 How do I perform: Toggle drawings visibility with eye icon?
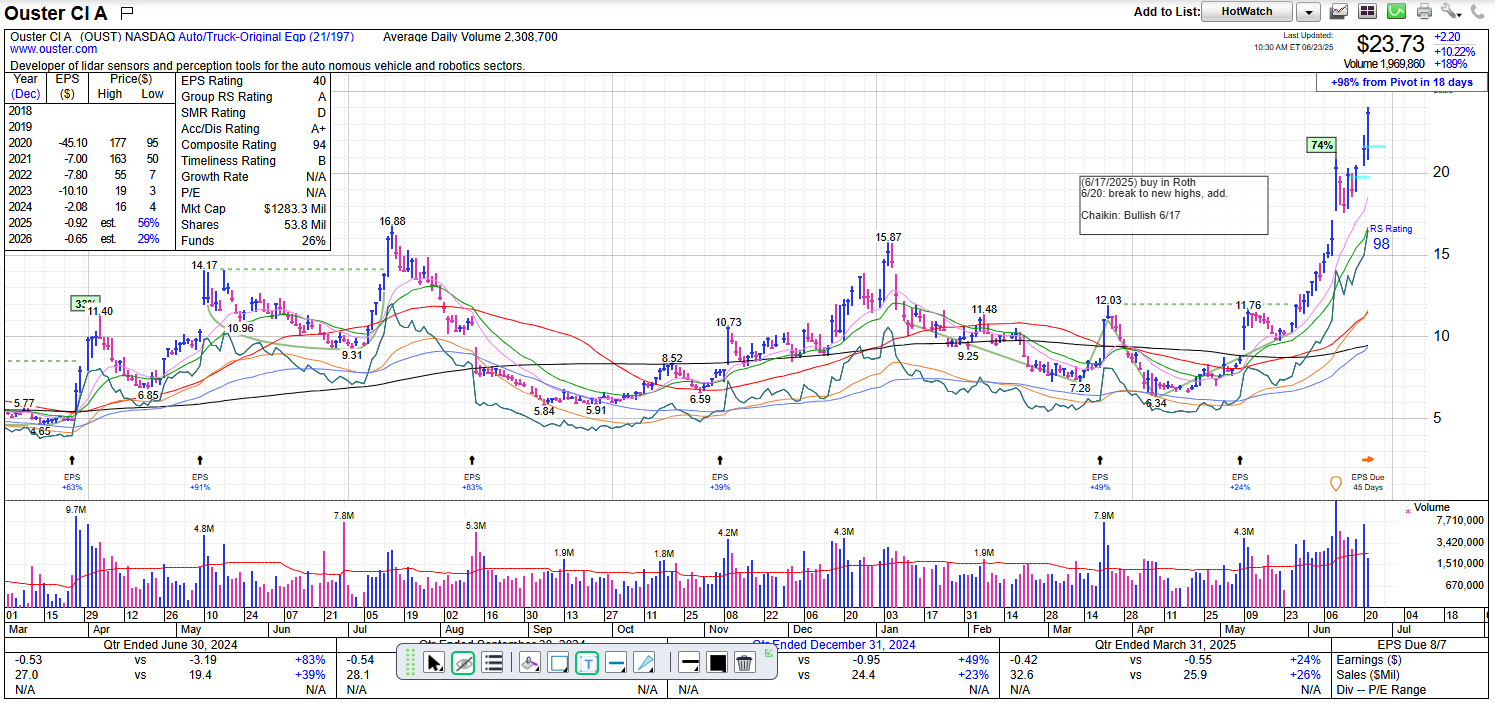click(462, 662)
